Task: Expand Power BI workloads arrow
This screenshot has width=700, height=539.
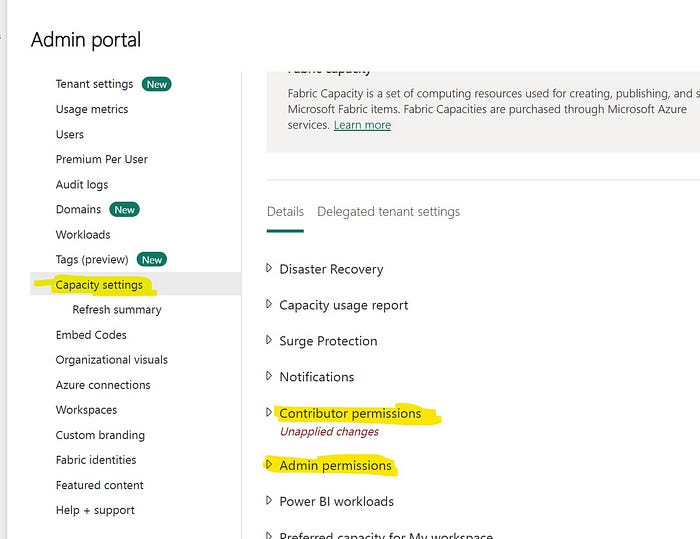Action: (x=269, y=500)
